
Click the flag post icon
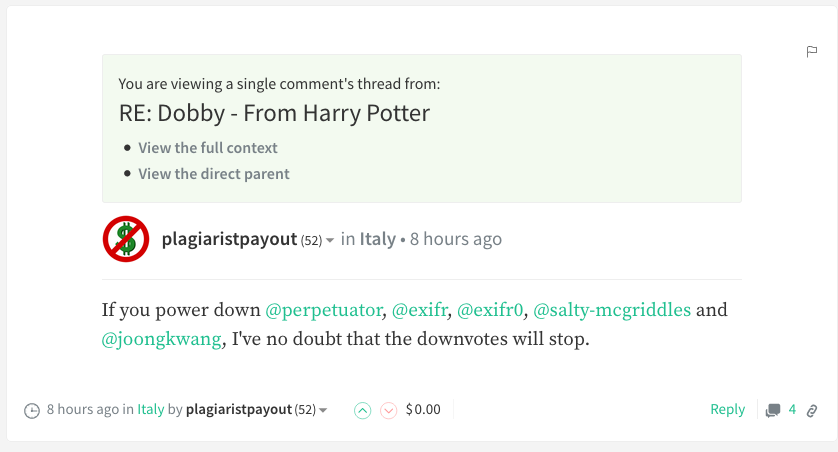(812, 51)
